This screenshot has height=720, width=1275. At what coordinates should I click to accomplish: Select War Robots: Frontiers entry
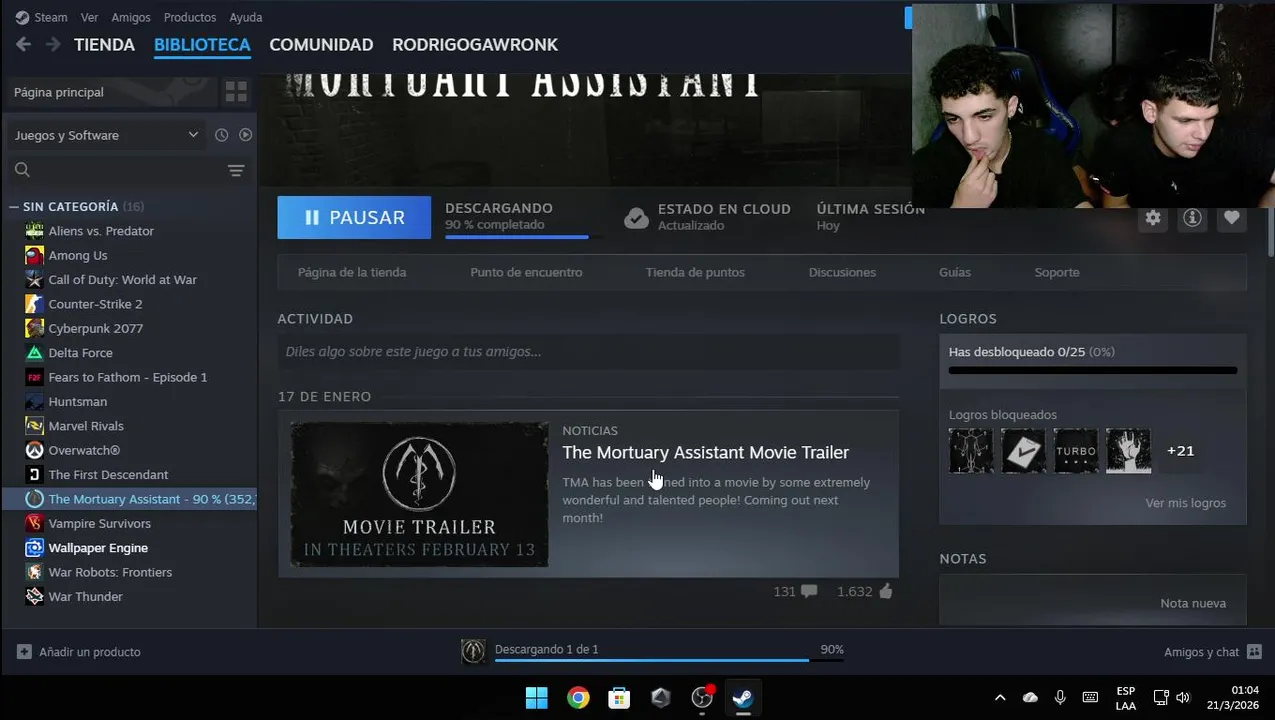tap(110, 572)
